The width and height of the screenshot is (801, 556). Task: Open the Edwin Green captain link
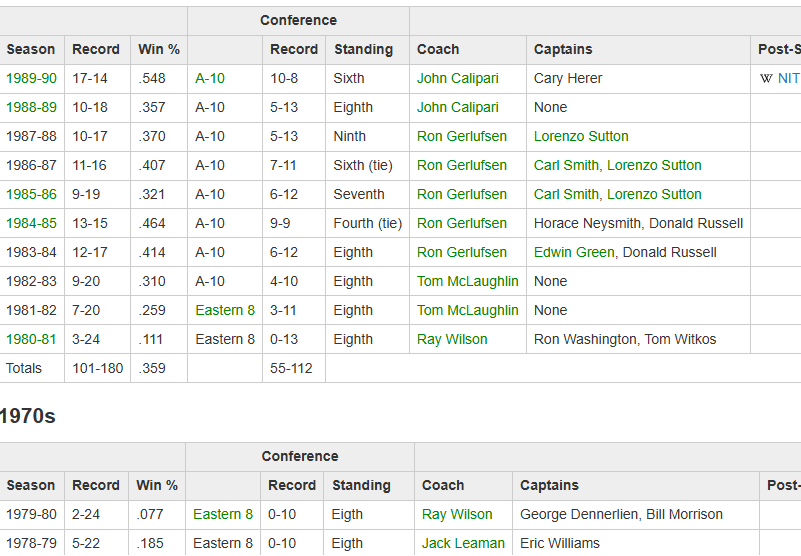[x=574, y=252]
